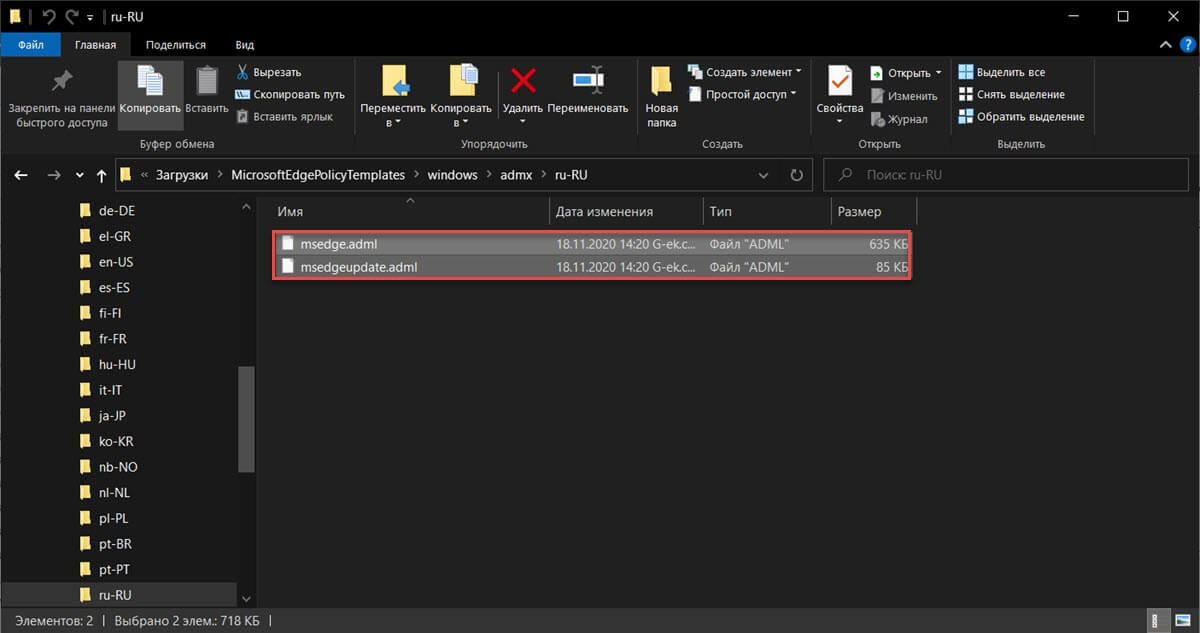Viewport: 1200px width, 633px height.
Task: Click Снять выделение
Action: (1011, 94)
